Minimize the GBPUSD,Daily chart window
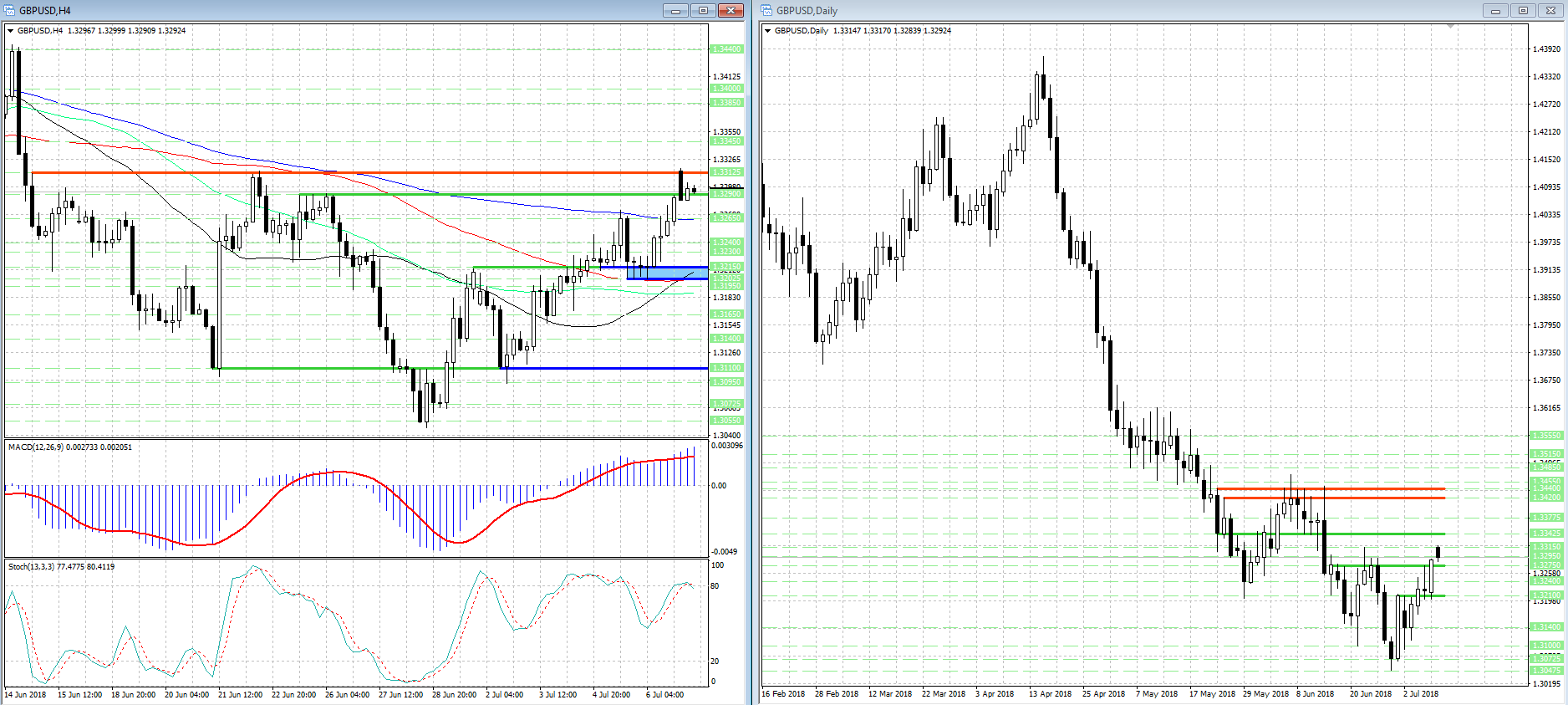The image size is (1568, 705). (1495, 10)
